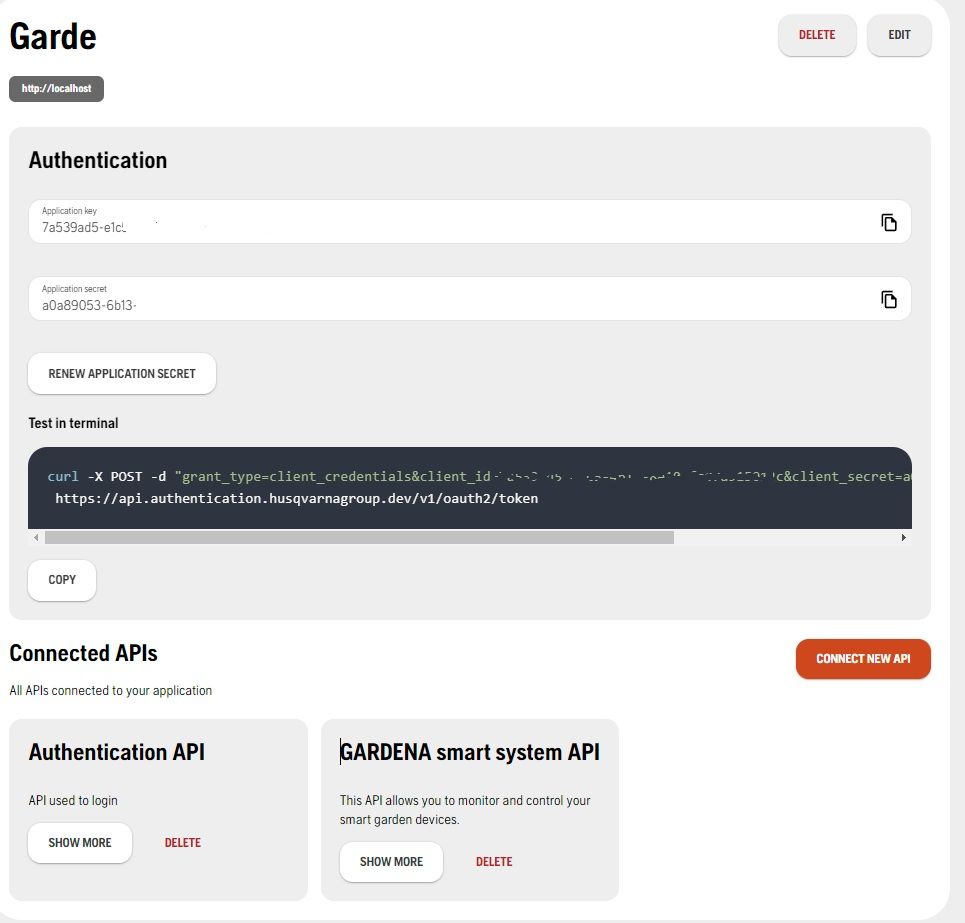Click into the Application secret field
Image resolution: width=965 pixels, height=923 pixels.
click(440, 304)
